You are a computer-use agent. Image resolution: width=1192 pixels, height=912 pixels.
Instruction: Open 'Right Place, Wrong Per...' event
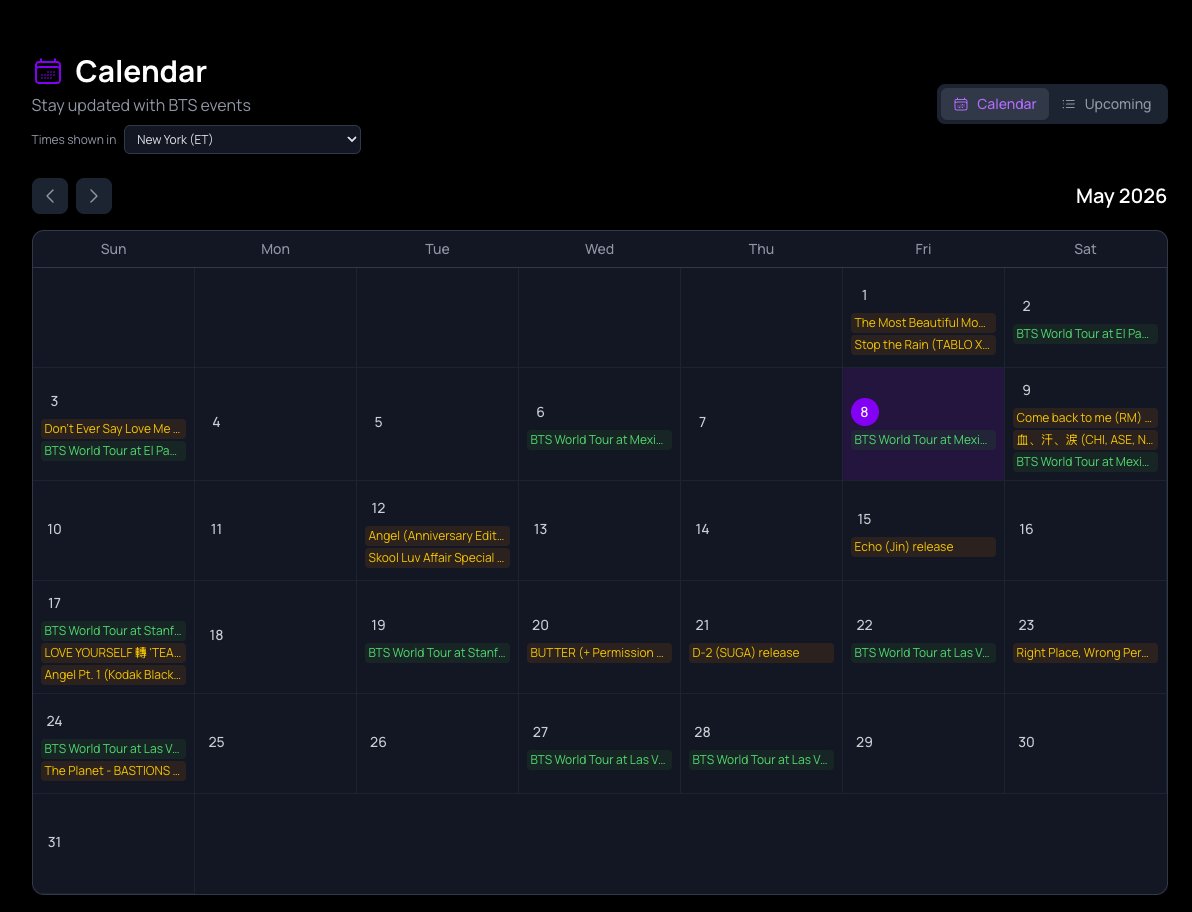1085,653
